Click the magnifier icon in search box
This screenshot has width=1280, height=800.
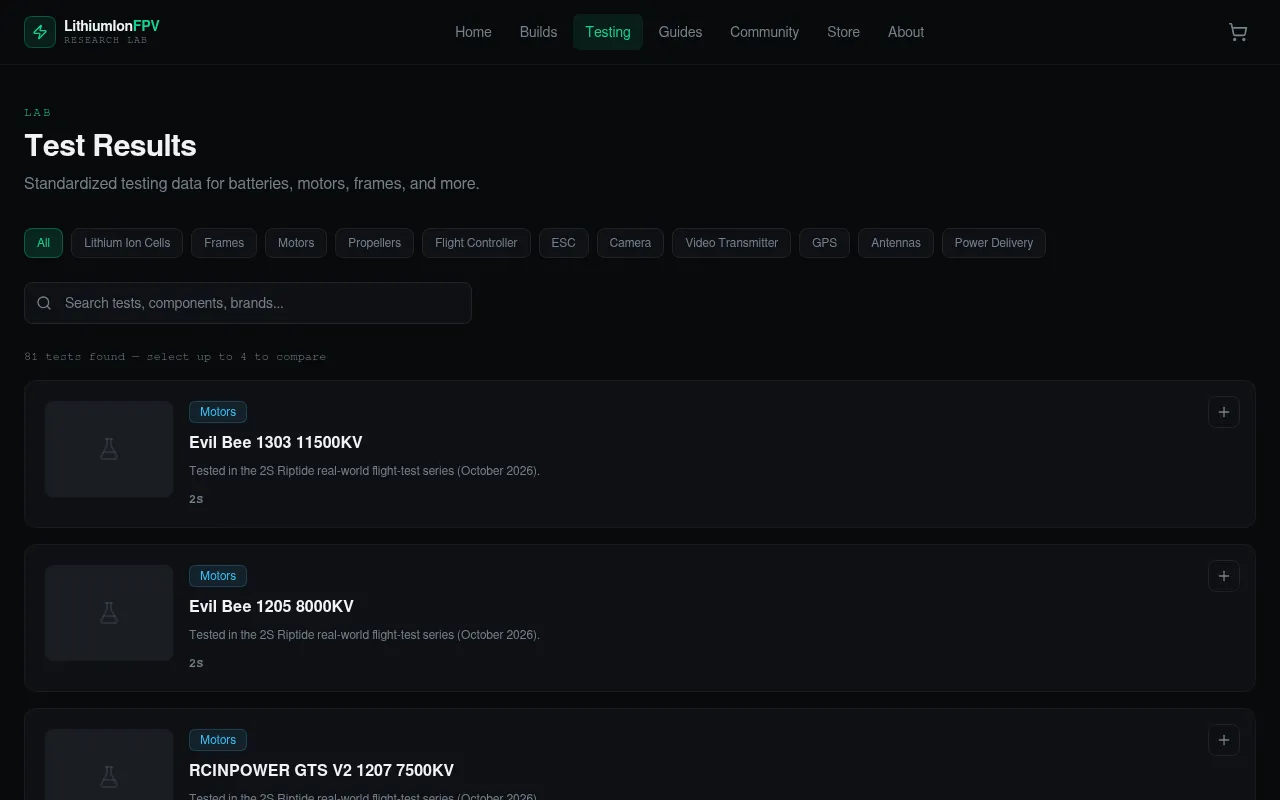[x=44, y=303]
